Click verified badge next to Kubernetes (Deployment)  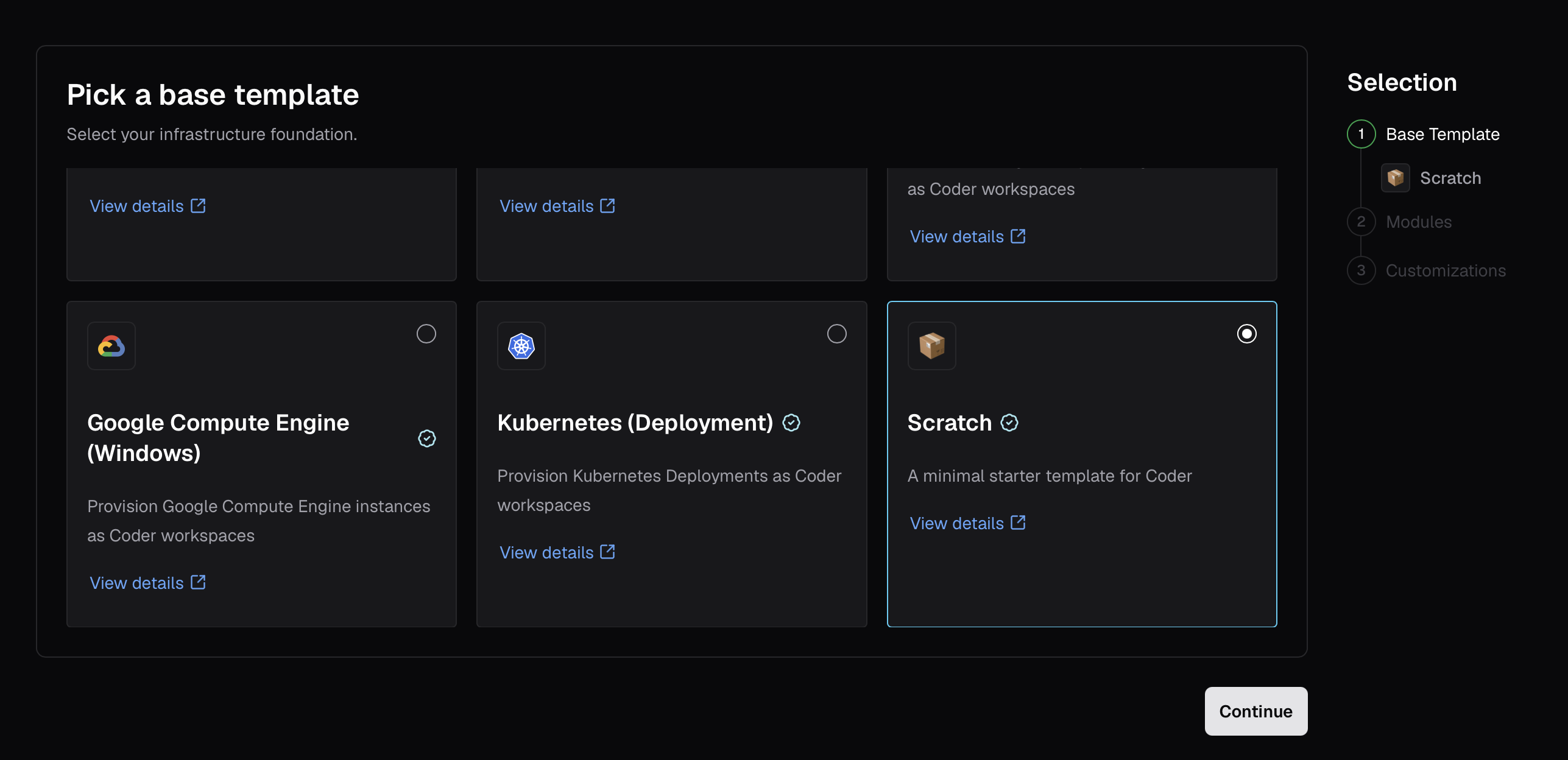point(791,423)
